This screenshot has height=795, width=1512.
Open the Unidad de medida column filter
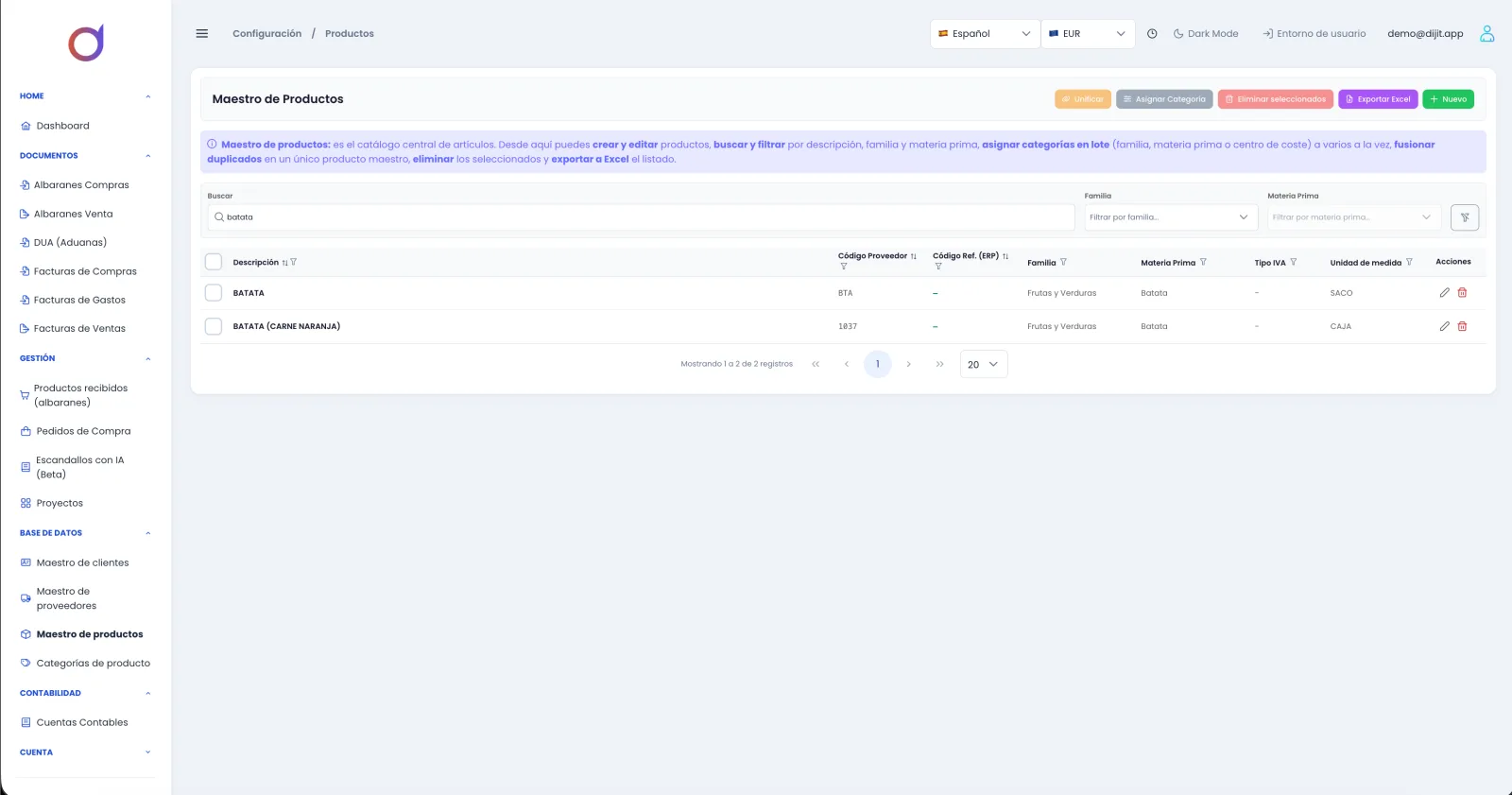pos(1409,262)
